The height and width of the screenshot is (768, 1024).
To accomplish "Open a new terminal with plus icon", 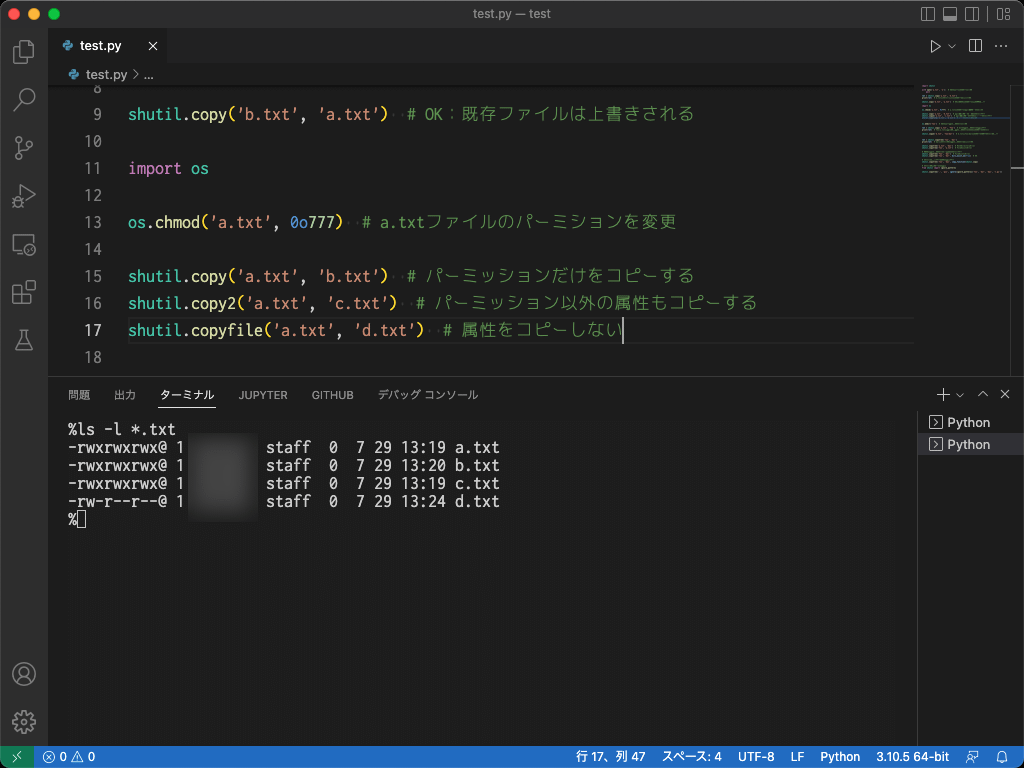I will [941, 394].
